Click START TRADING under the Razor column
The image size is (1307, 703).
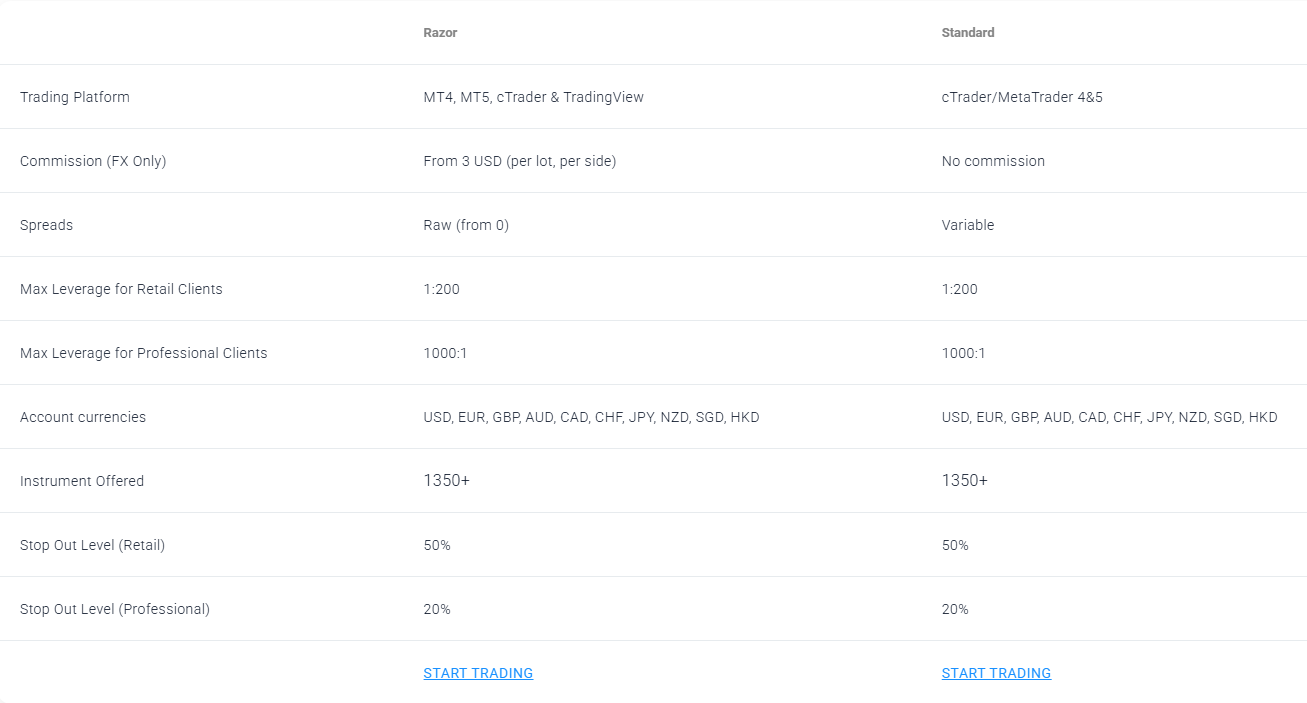pos(478,673)
